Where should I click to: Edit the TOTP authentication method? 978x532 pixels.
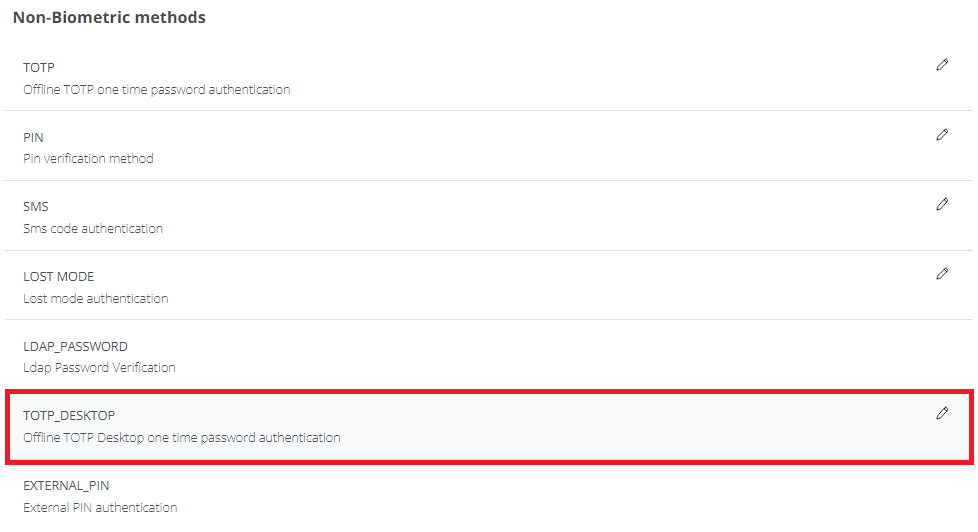(x=942, y=65)
